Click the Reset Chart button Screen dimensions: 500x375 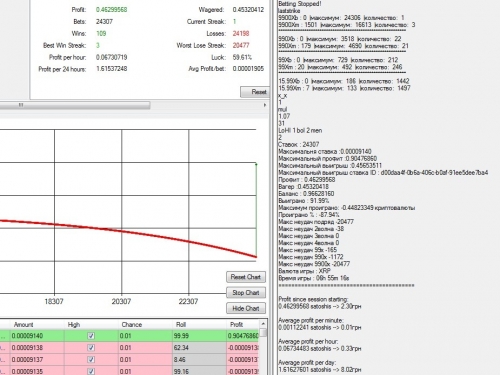click(x=246, y=277)
